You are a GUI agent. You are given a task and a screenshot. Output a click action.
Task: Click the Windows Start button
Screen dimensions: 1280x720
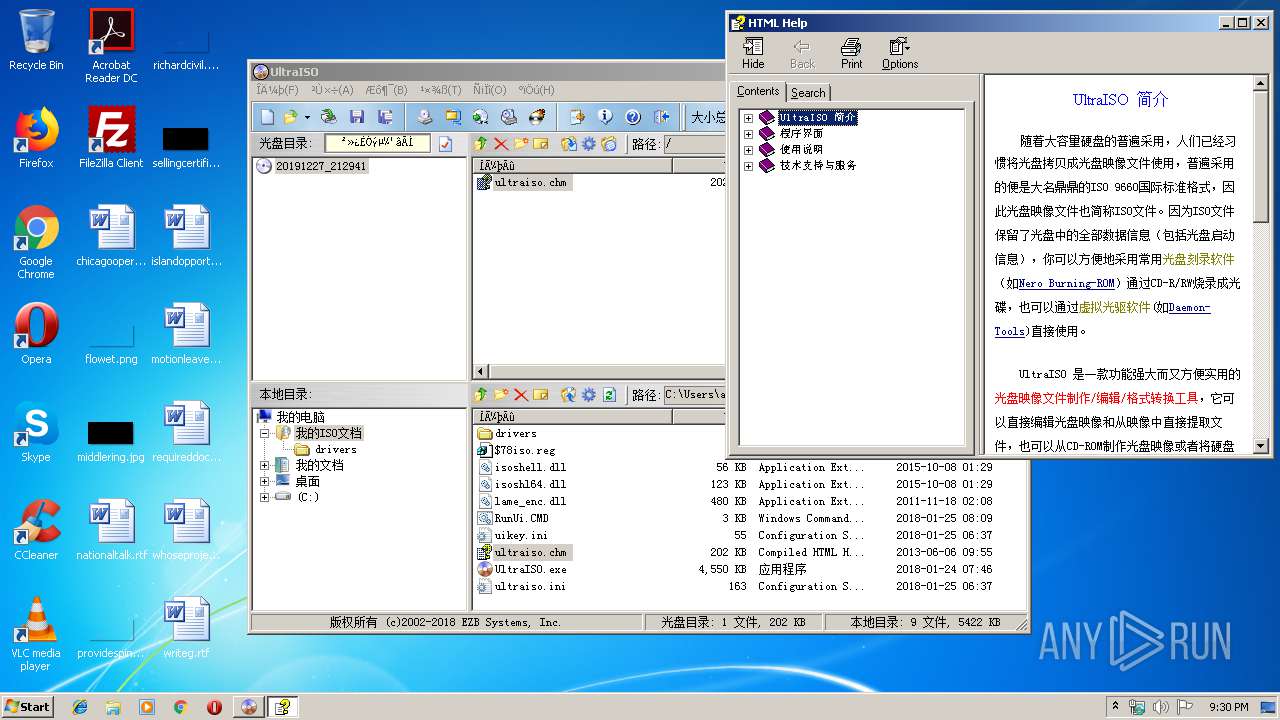coord(27,706)
